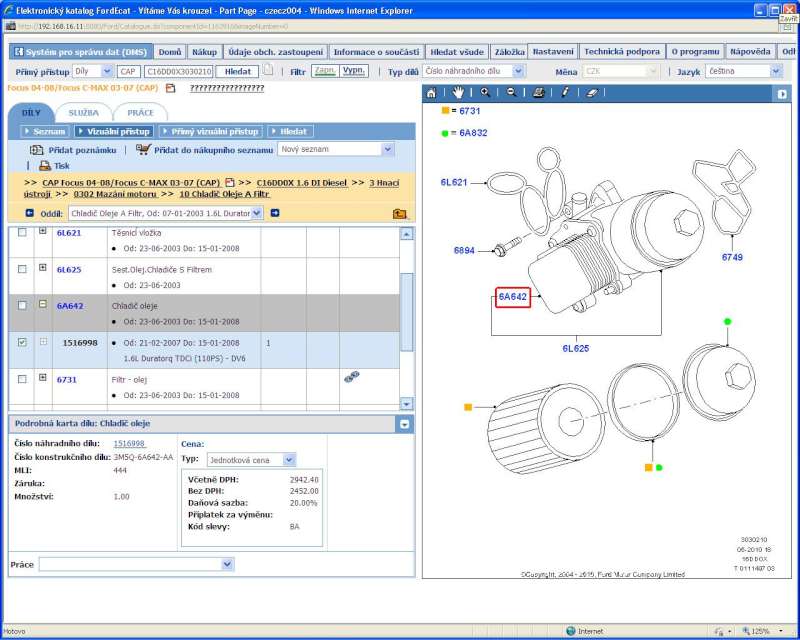The width and height of the screenshot is (800, 640).
Task: Open the Nový seznam shopping list dropdown
Action: click(x=388, y=149)
